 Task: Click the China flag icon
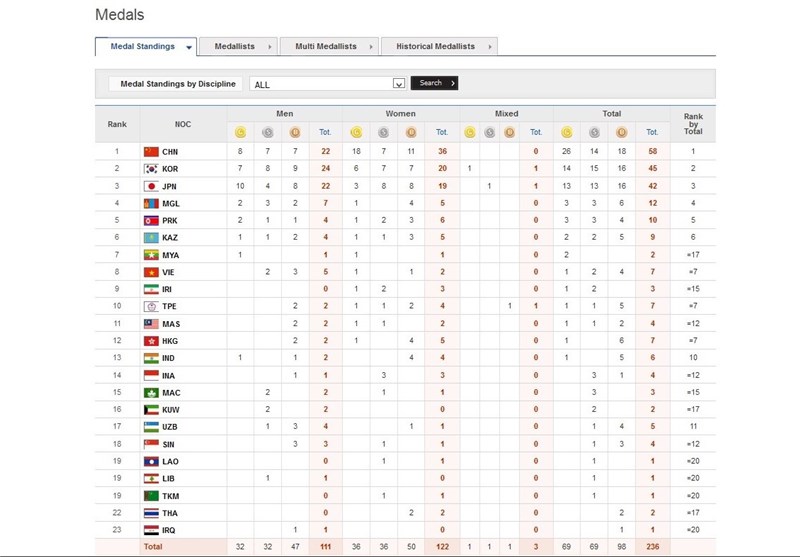pos(152,152)
